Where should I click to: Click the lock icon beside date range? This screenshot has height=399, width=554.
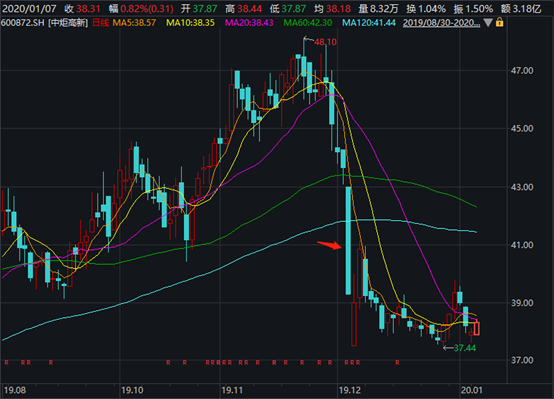499,23
